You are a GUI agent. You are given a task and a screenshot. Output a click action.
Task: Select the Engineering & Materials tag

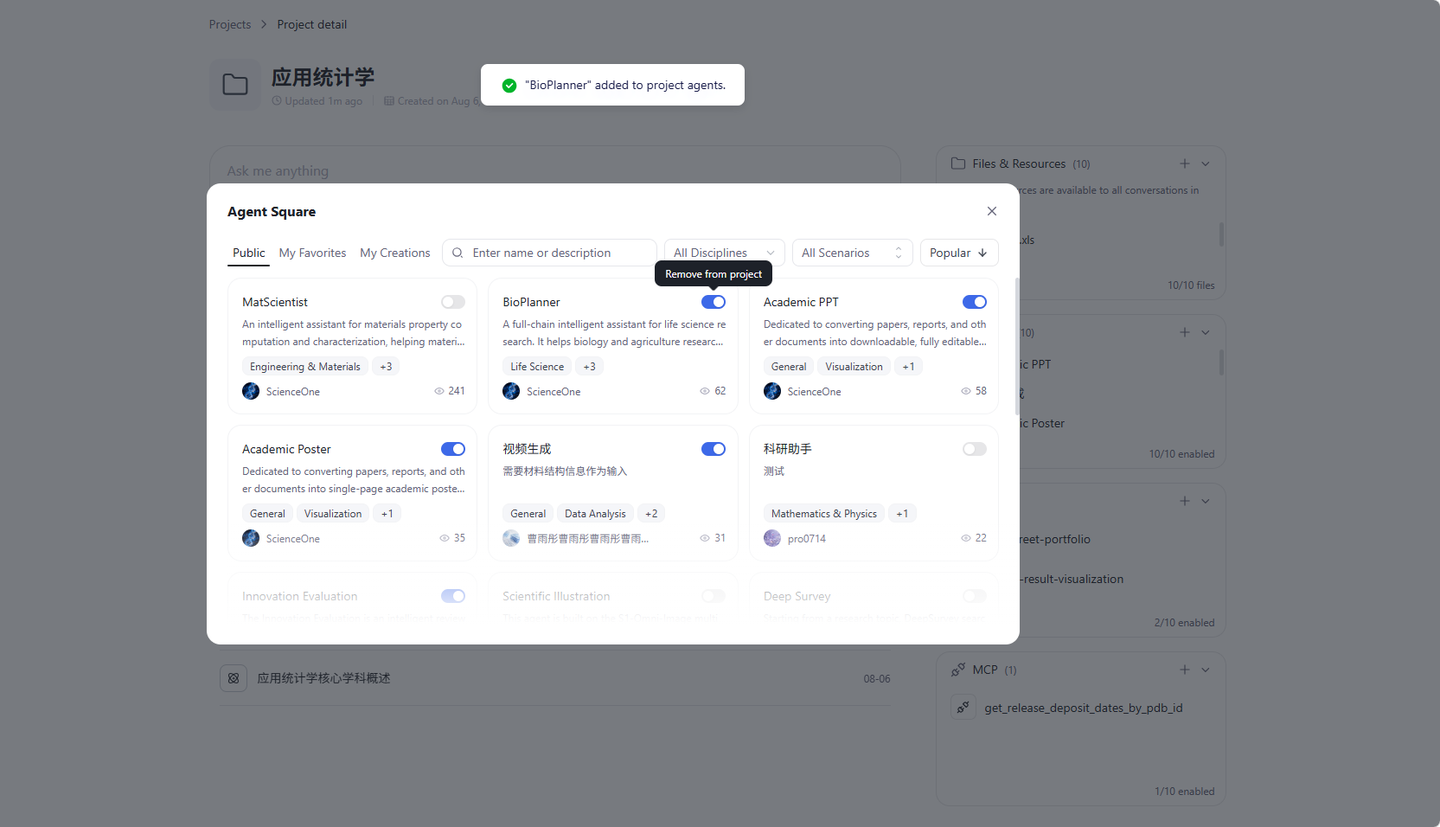pyautogui.click(x=305, y=367)
